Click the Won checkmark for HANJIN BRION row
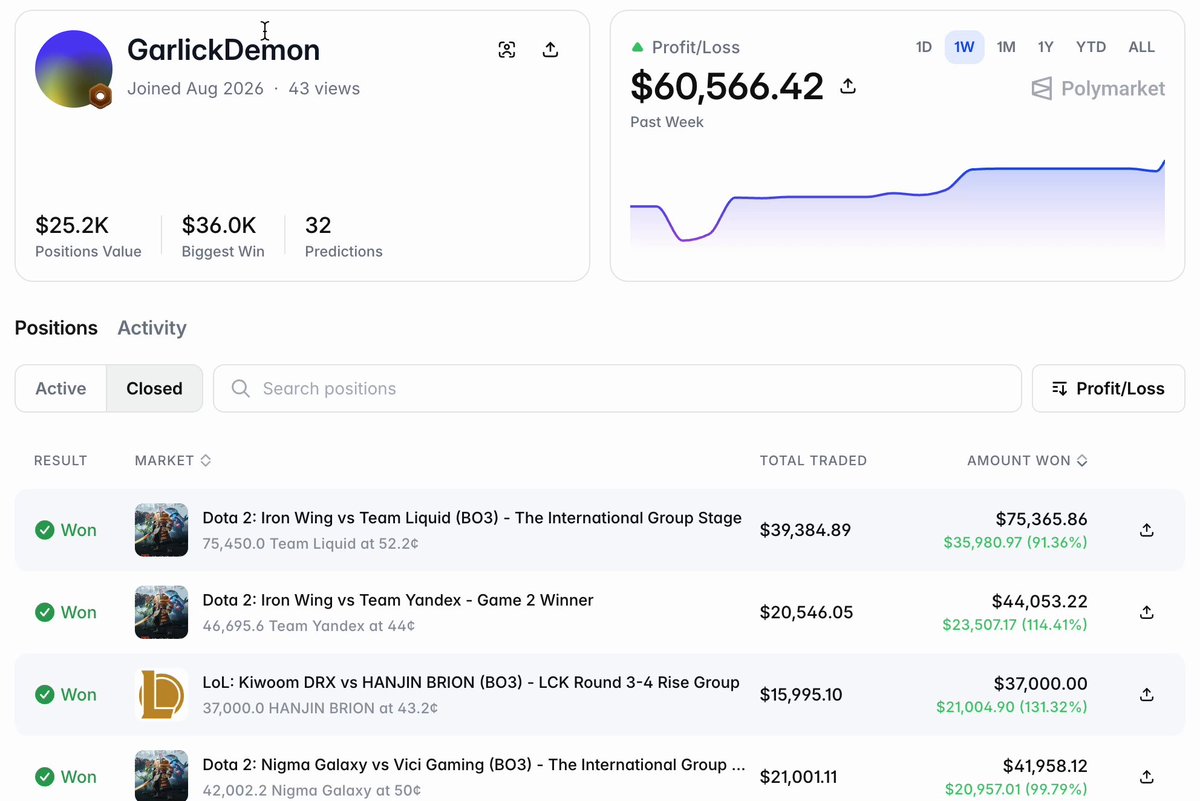Image resolution: width=1200 pixels, height=801 pixels. [x=45, y=694]
